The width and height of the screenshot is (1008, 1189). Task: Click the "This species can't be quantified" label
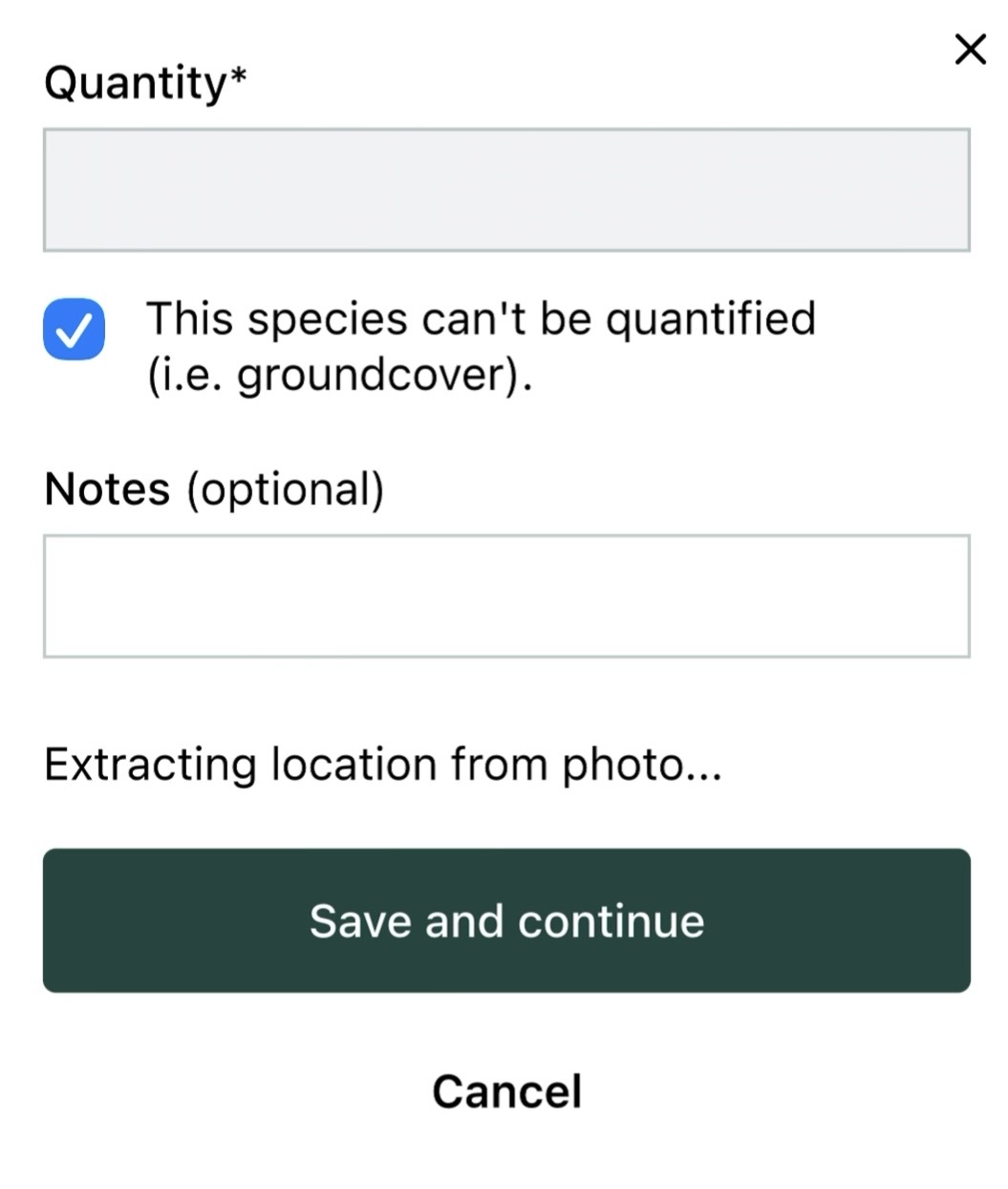(481, 320)
